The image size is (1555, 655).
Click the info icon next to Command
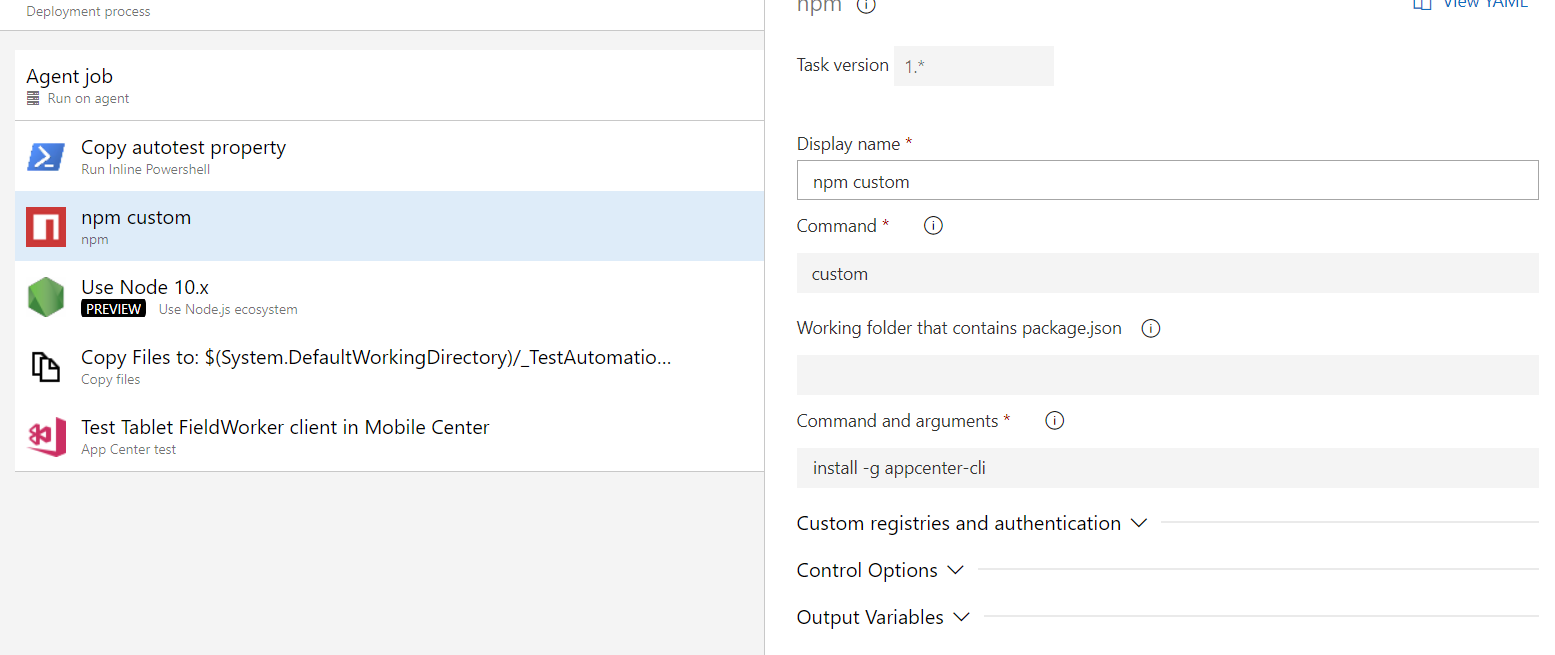933,225
